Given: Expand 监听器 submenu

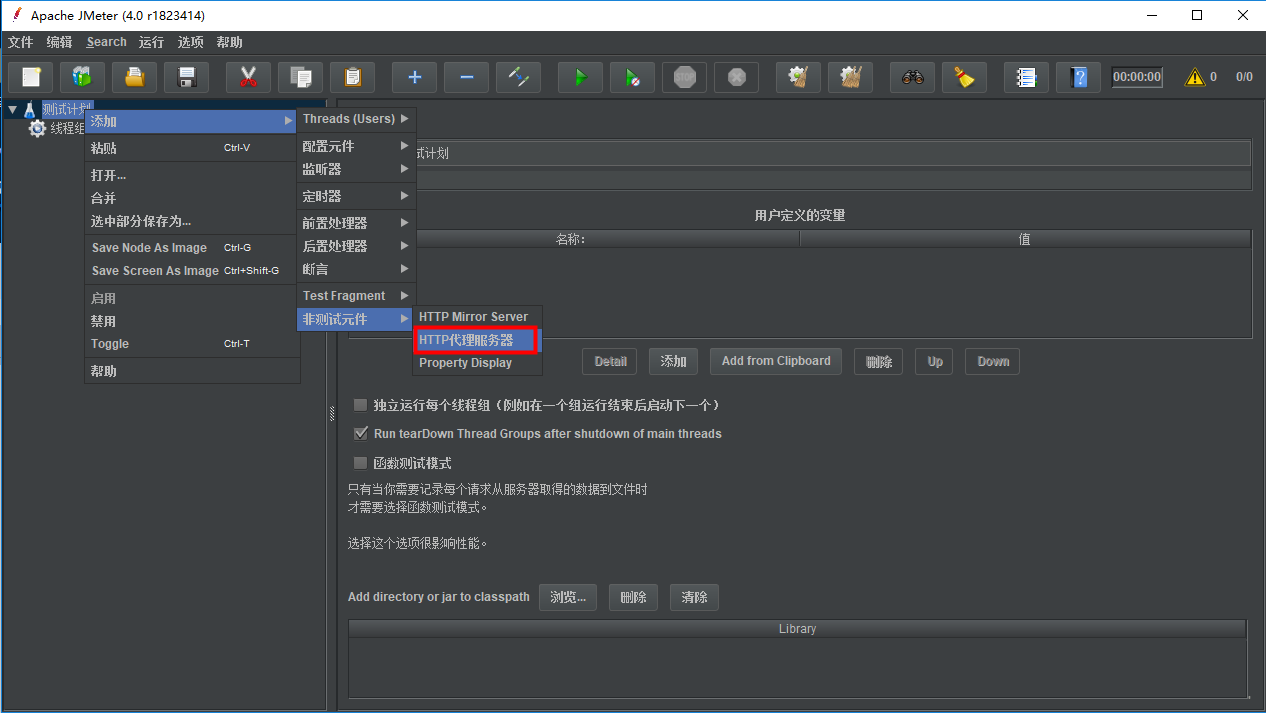Looking at the screenshot, I should pos(356,169).
